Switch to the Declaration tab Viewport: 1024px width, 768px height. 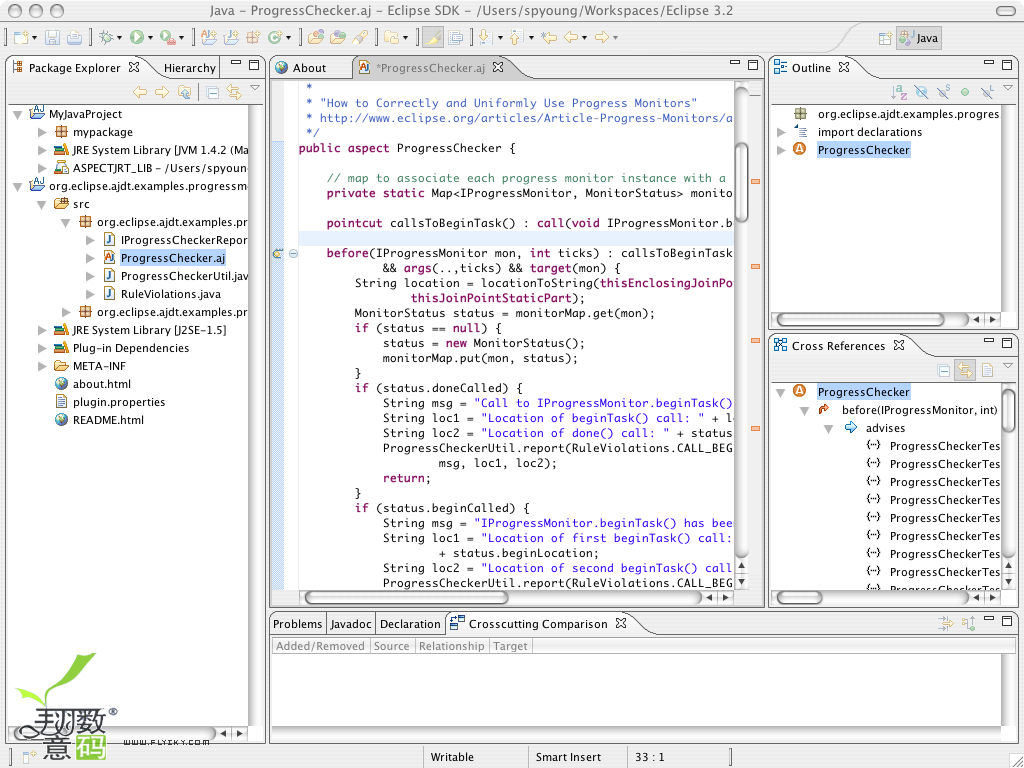[410, 624]
